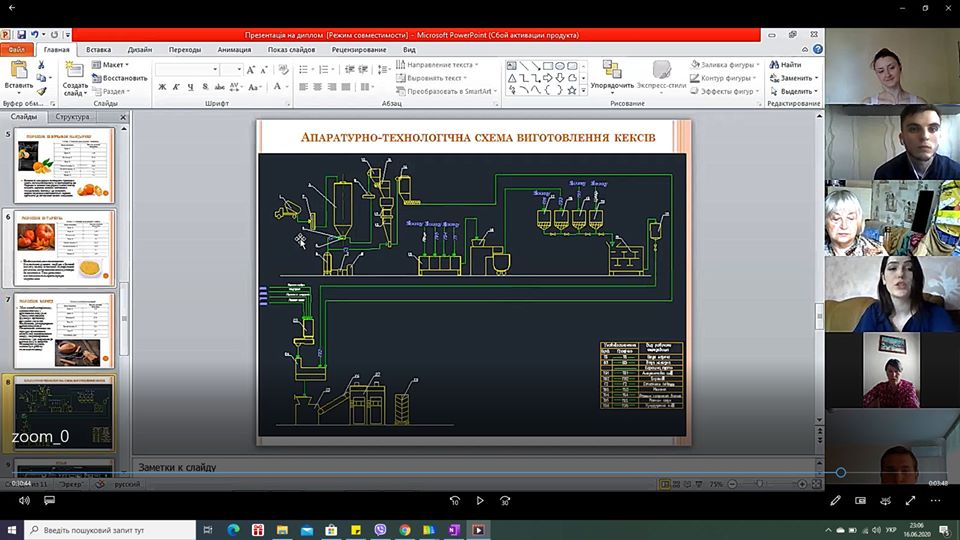Click the Create Slide (Создать слайд) icon

(x=75, y=70)
